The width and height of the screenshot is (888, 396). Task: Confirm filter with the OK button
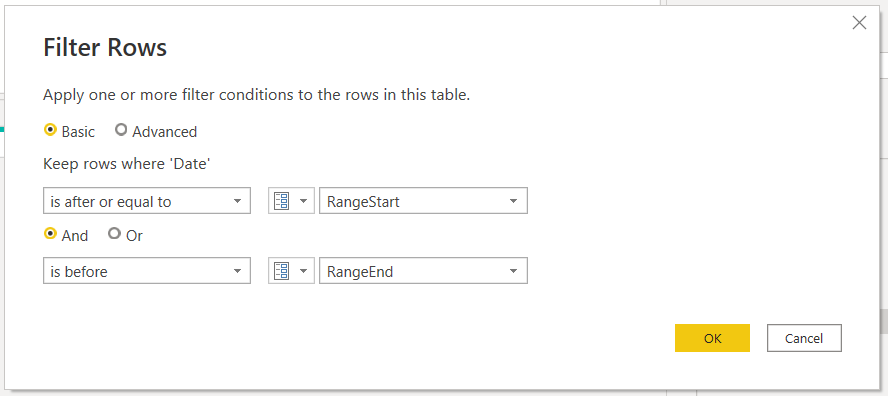click(x=712, y=338)
